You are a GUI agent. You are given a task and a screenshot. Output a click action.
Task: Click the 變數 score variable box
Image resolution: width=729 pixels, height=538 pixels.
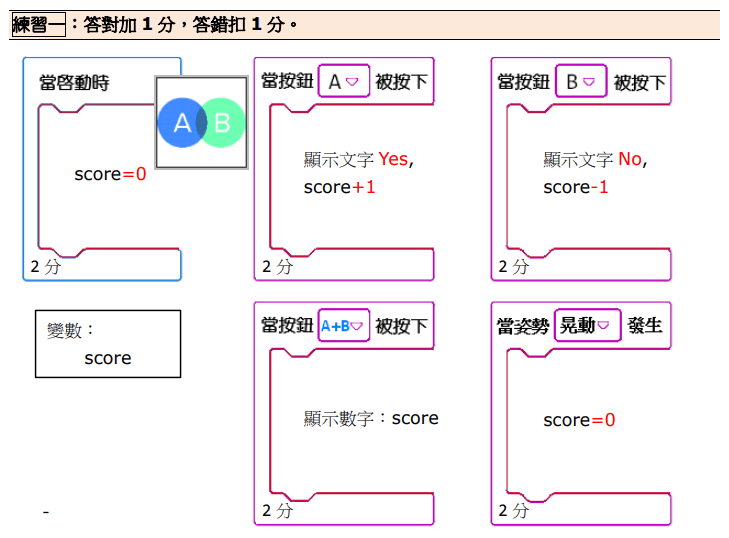[108, 344]
